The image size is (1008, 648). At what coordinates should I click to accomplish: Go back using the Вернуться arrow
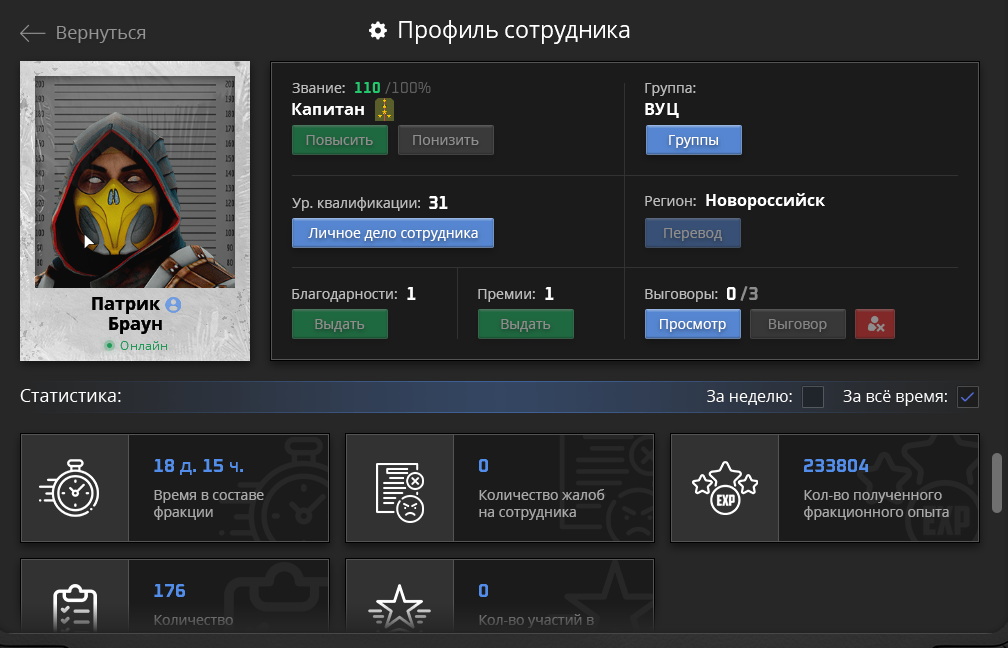click(x=32, y=33)
